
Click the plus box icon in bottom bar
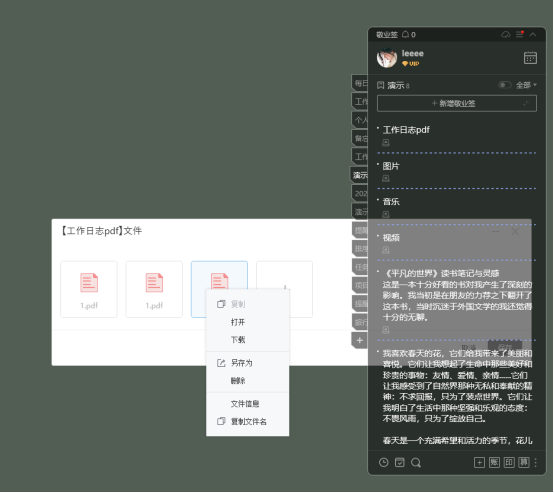[479, 462]
